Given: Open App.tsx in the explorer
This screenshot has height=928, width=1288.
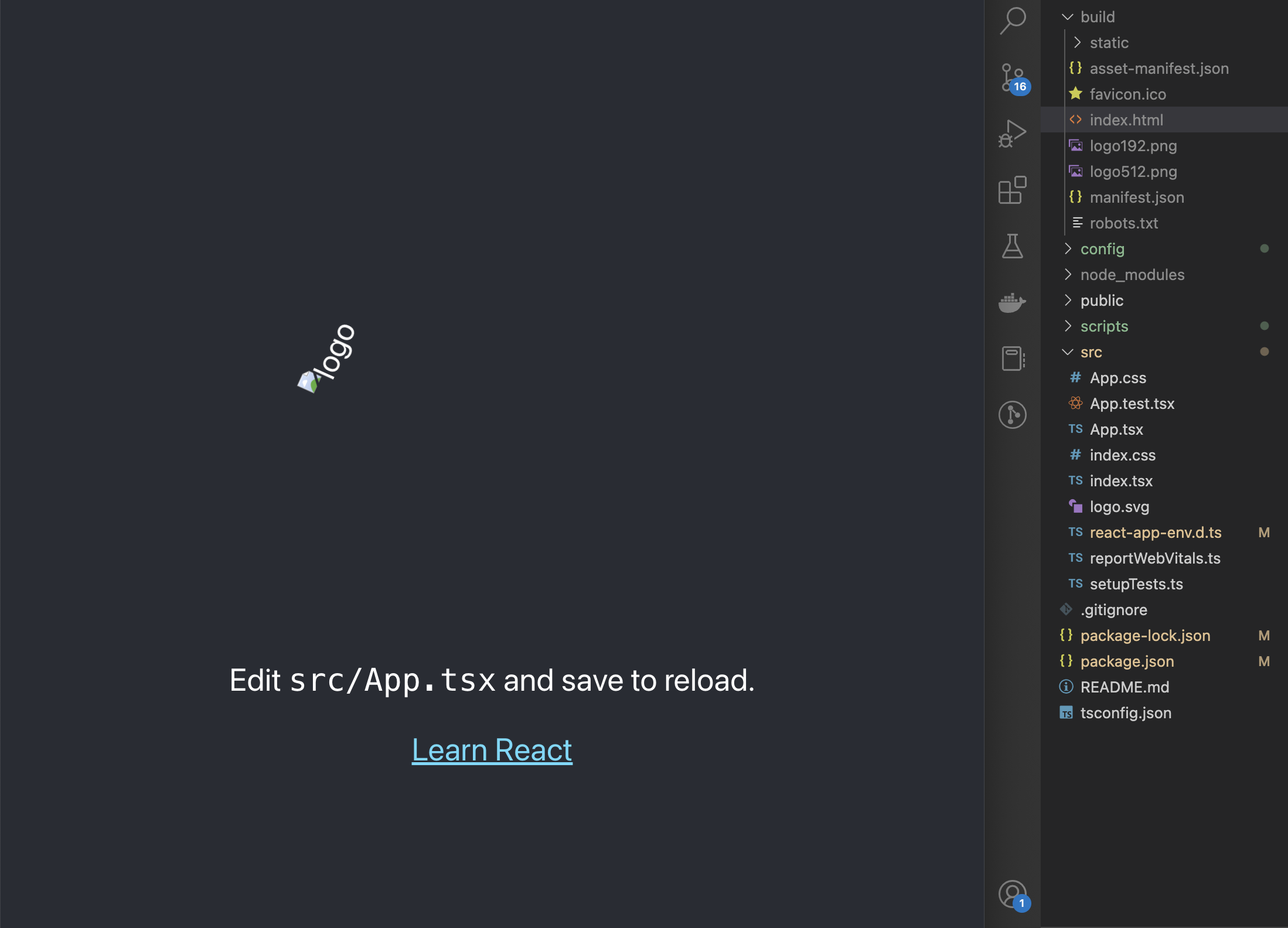Looking at the screenshot, I should [x=1116, y=429].
